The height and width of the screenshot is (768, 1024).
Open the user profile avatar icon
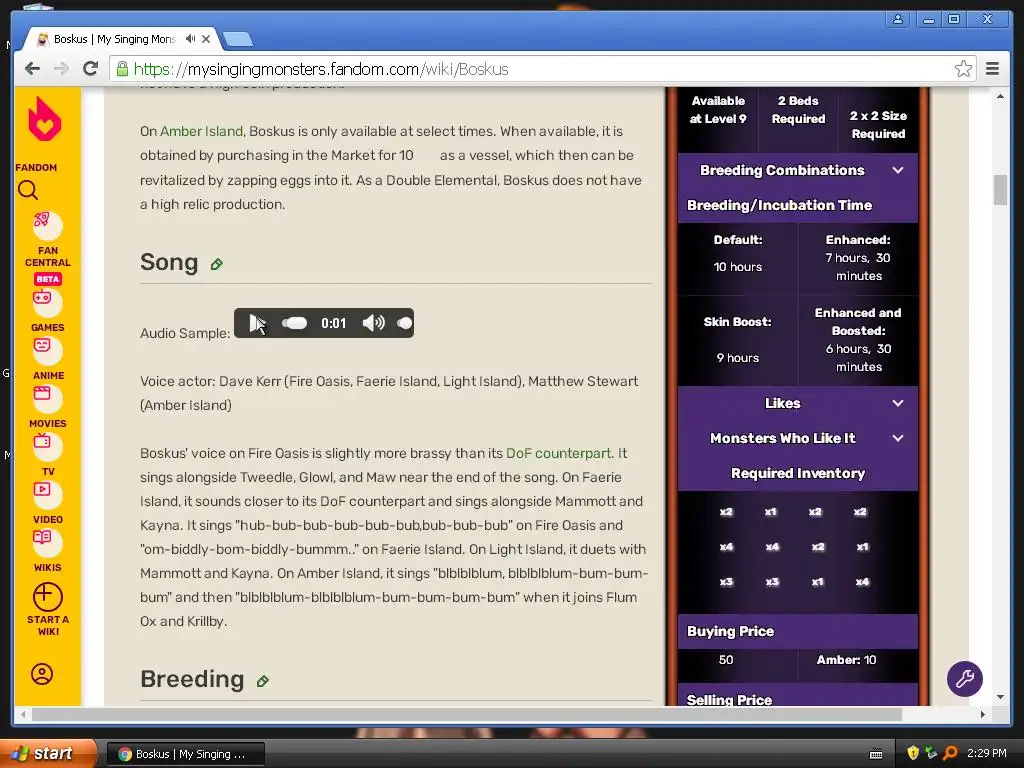42,674
